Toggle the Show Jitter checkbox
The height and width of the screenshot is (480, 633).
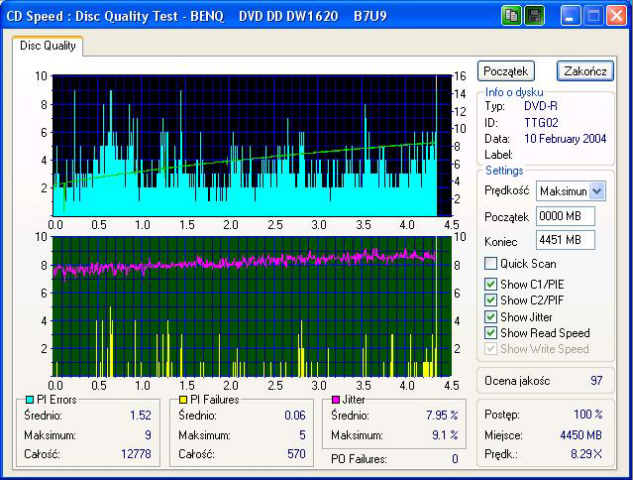(x=490, y=317)
